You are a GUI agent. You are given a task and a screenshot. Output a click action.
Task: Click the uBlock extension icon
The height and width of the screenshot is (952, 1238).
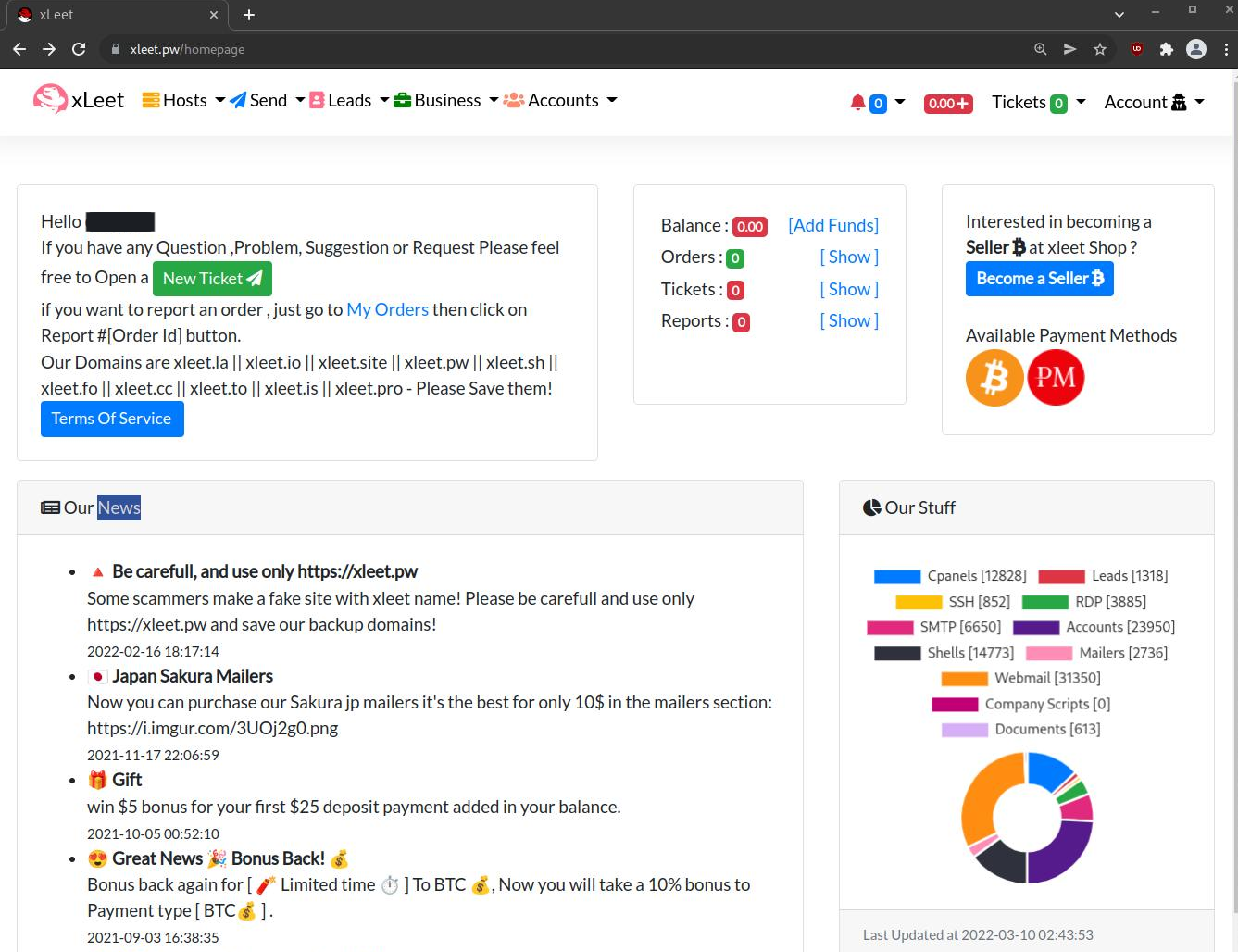(1137, 49)
